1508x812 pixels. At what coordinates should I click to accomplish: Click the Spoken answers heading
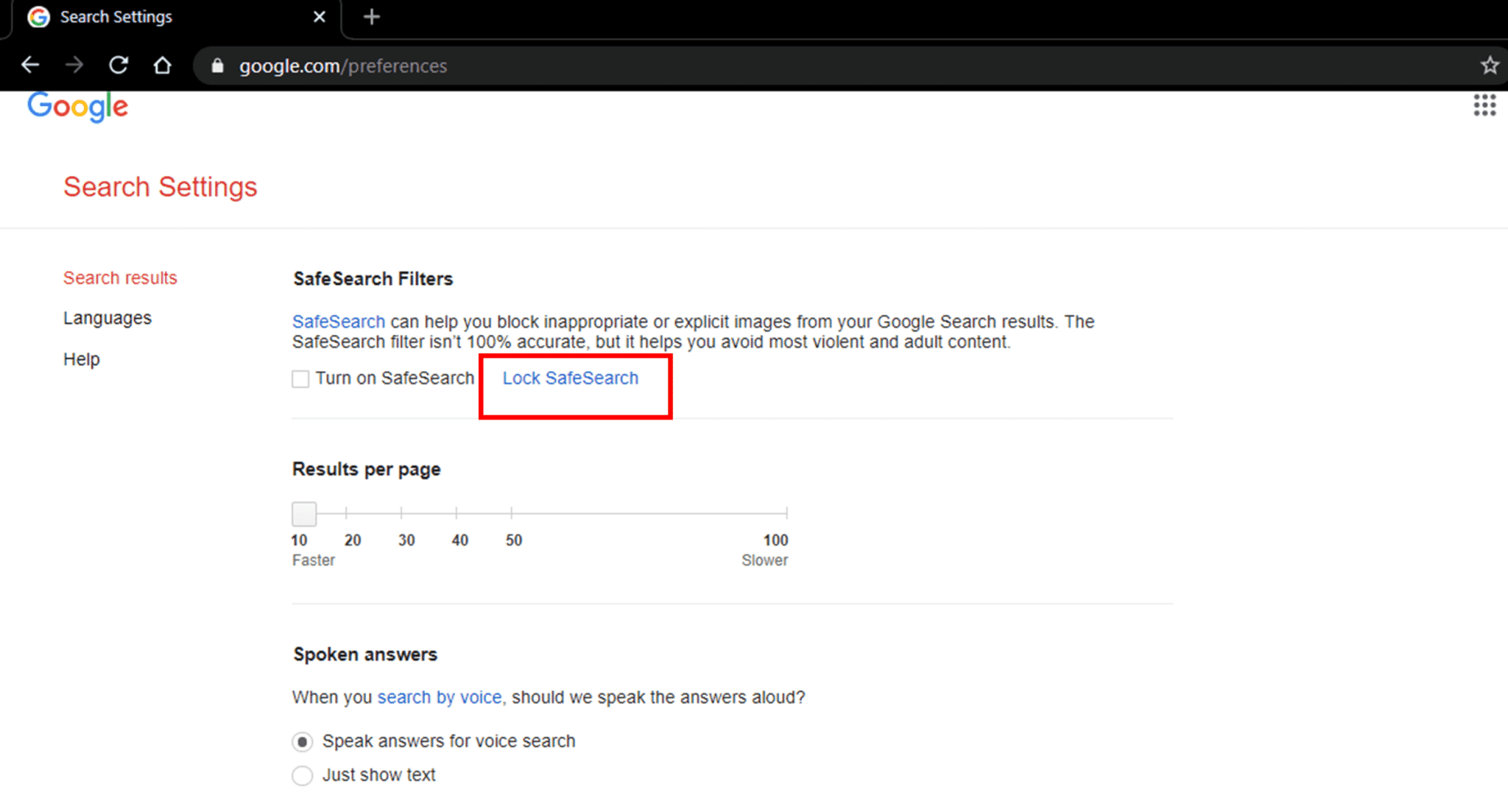pyautogui.click(x=365, y=654)
